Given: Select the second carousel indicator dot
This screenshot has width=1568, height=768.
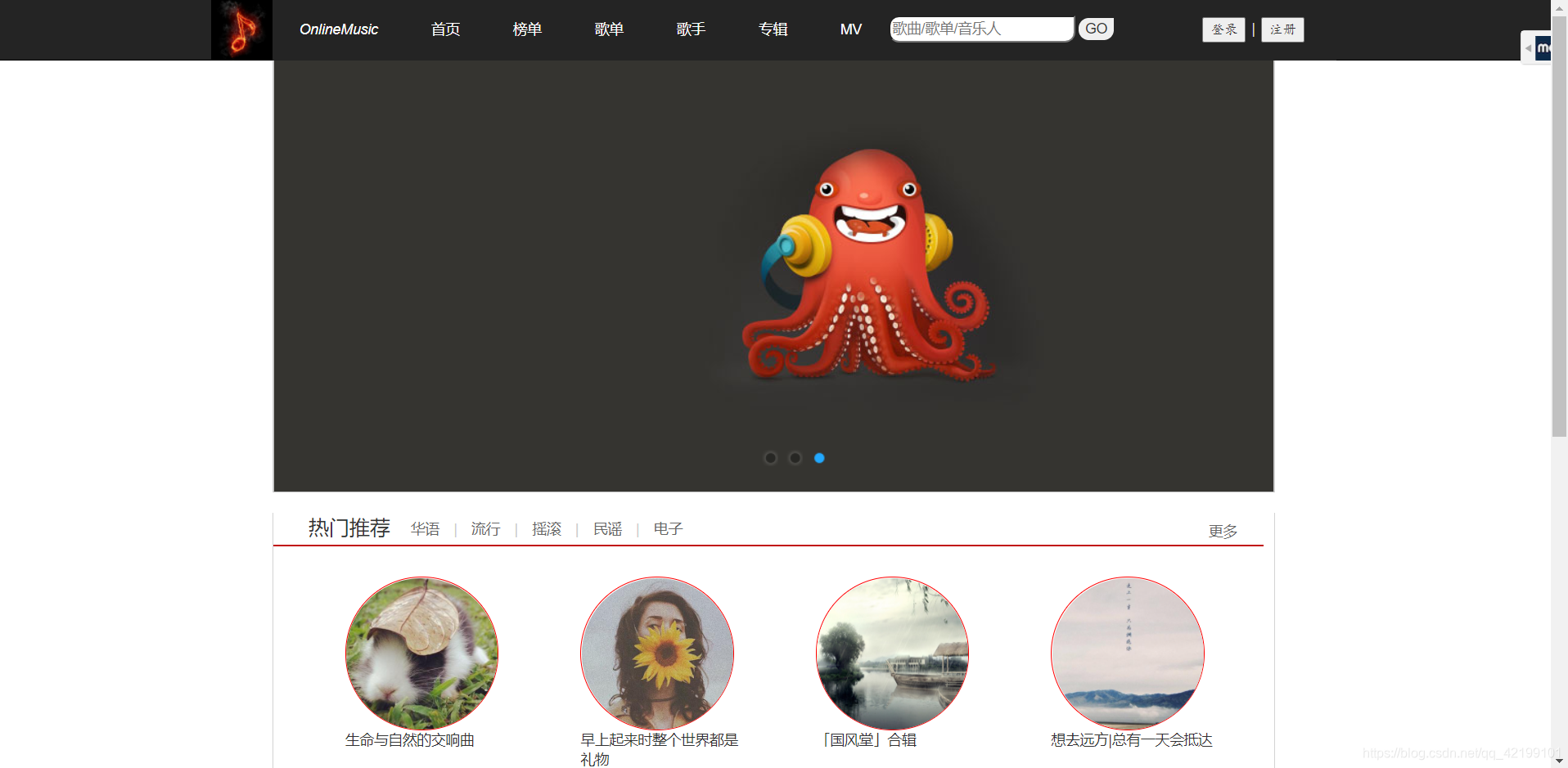Looking at the screenshot, I should pyautogui.click(x=795, y=458).
